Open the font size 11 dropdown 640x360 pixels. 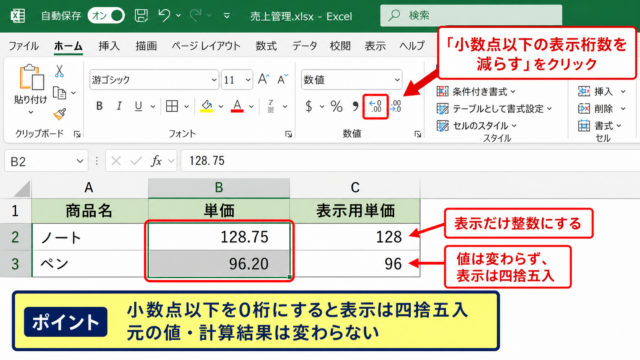pos(248,80)
